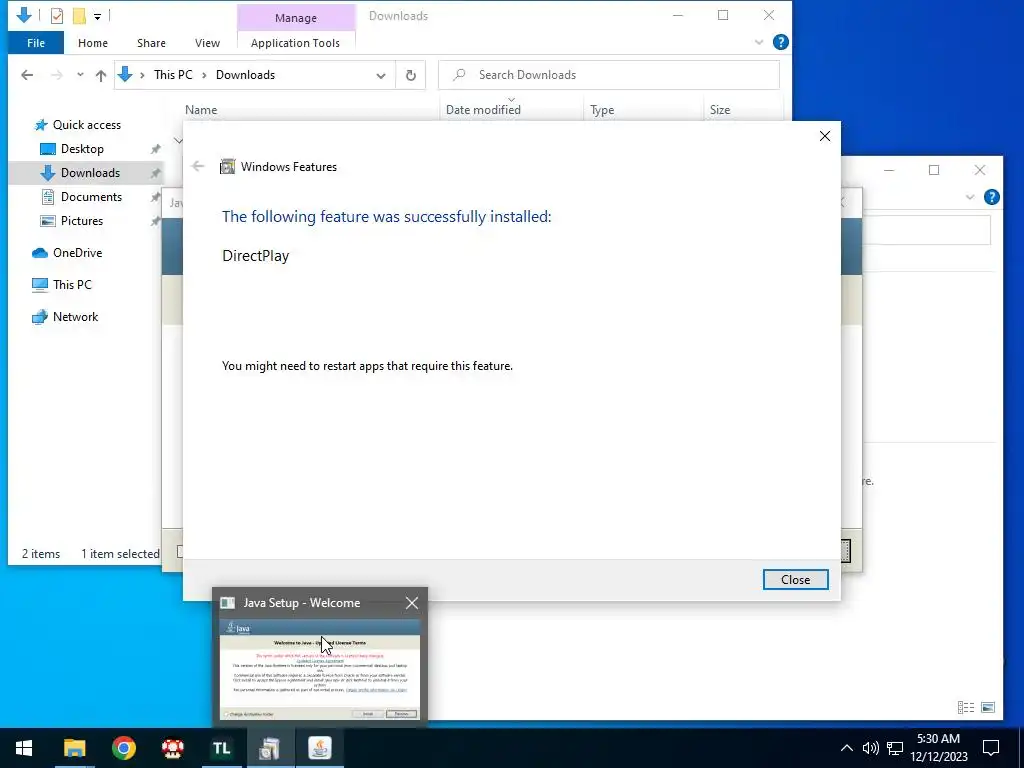Go forward using the explorer forward arrow
This screenshot has height=768, width=1024.
pos(57,75)
